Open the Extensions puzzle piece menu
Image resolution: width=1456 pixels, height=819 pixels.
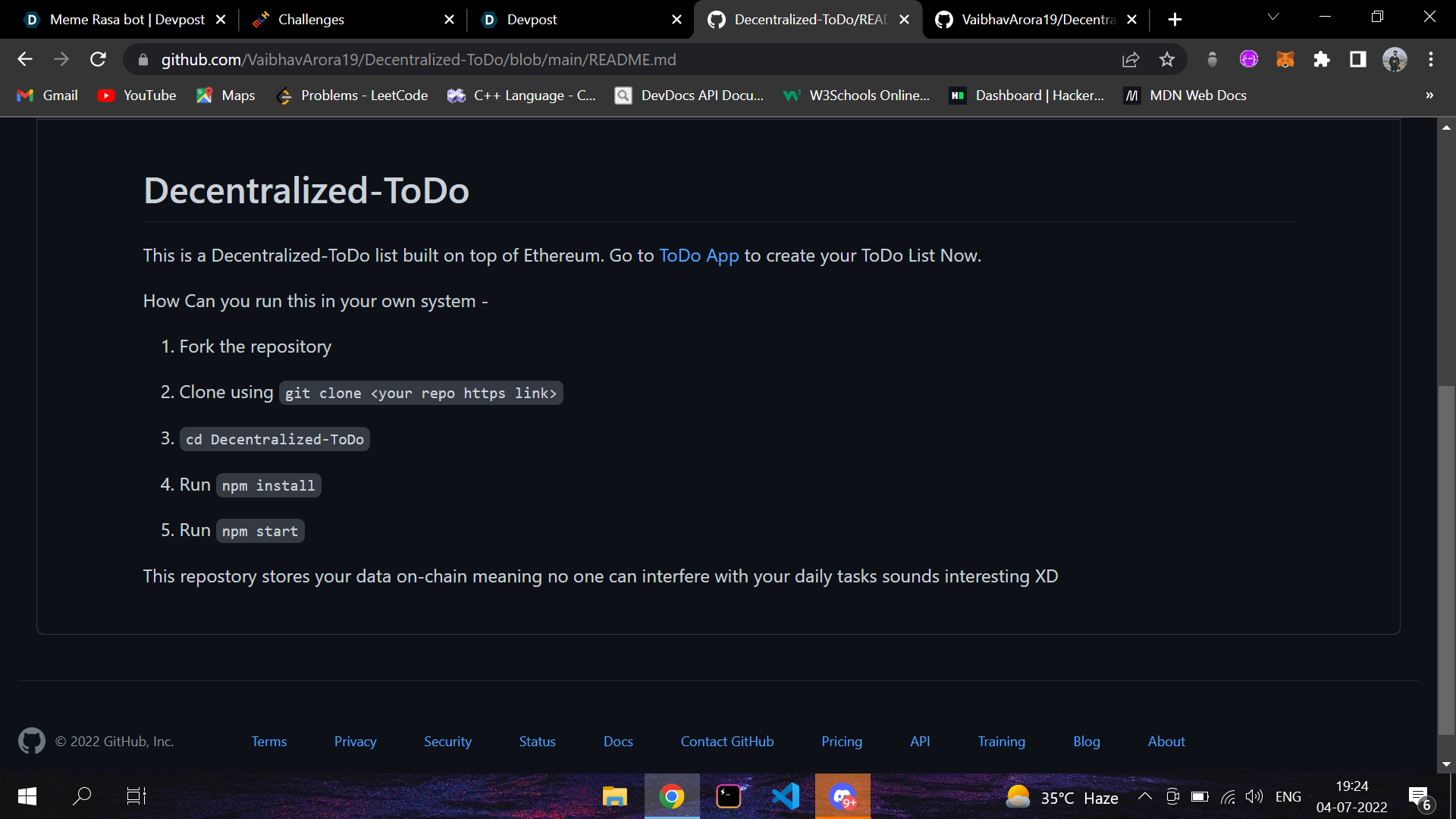coord(1321,59)
